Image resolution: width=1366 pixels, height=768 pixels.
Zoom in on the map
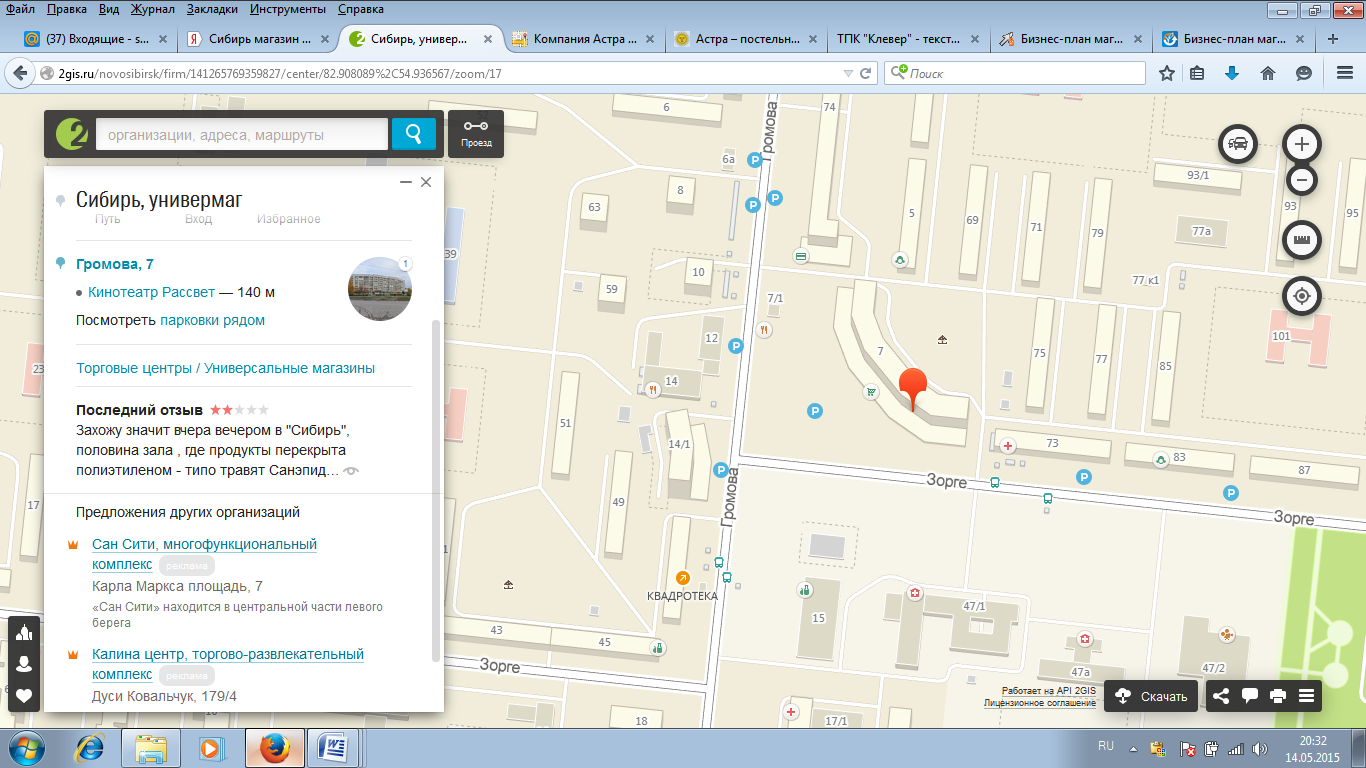pyautogui.click(x=1301, y=144)
